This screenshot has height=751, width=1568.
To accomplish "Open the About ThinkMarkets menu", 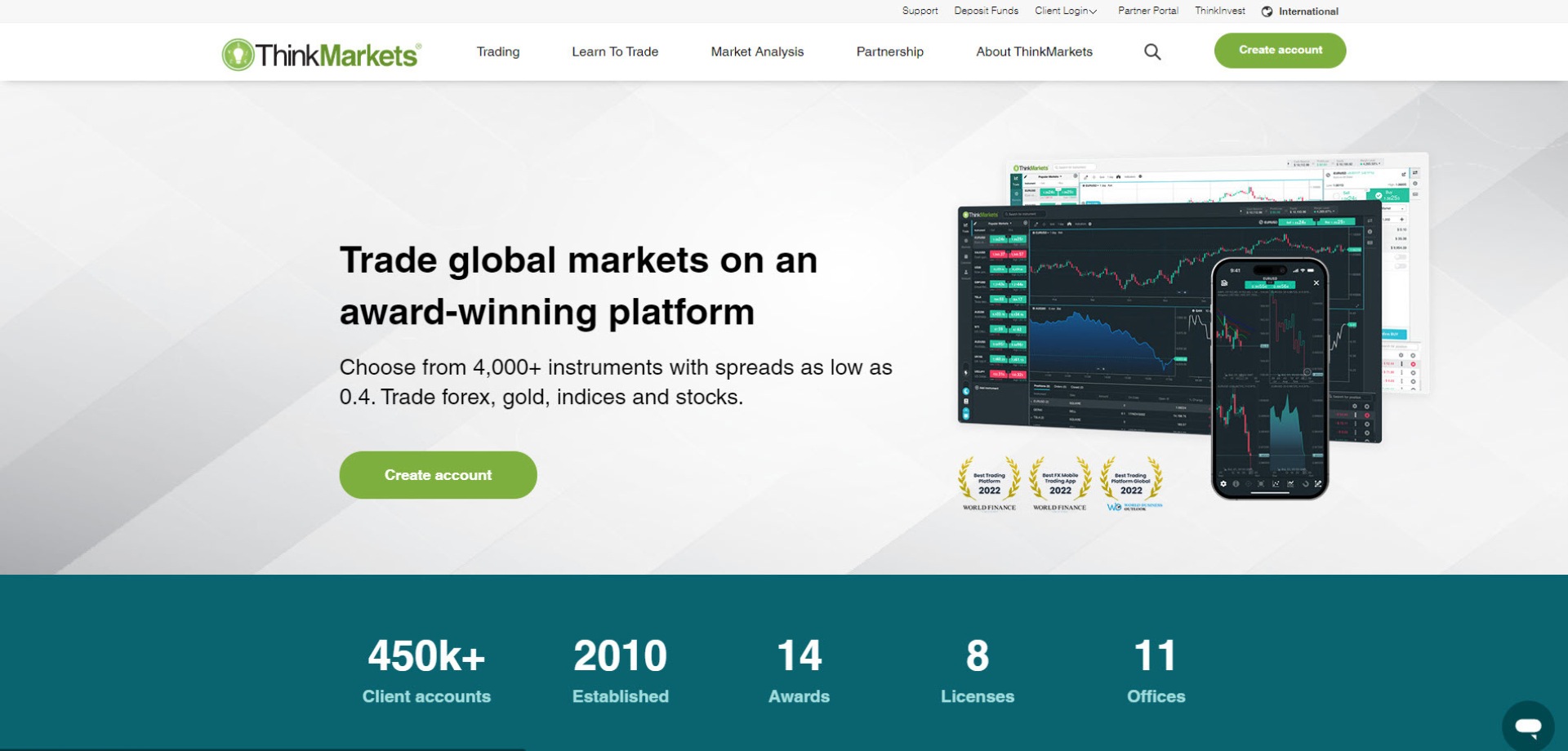I will tap(1034, 51).
